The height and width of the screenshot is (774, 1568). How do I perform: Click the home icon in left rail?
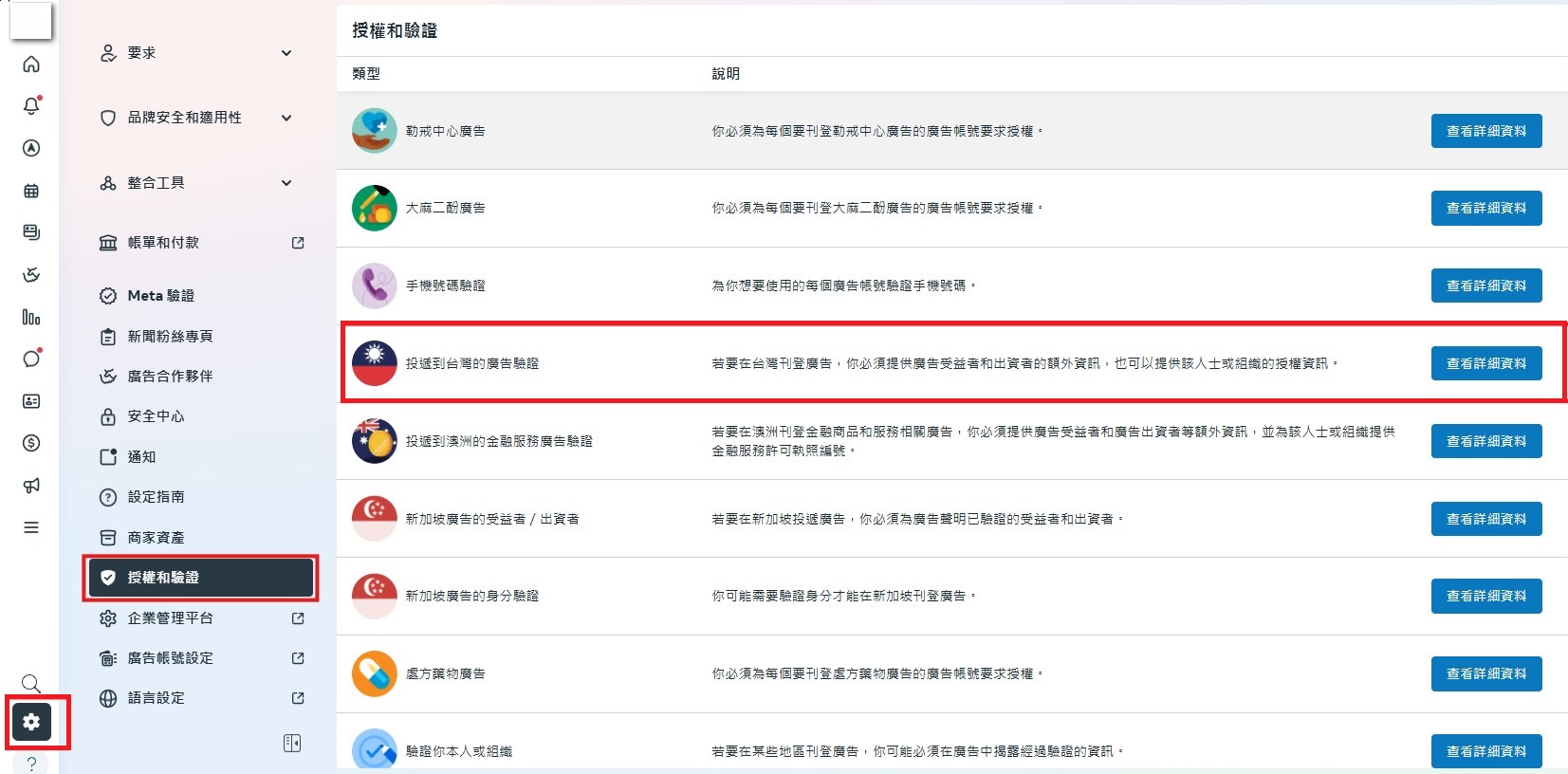pyautogui.click(x=31, y=64)
